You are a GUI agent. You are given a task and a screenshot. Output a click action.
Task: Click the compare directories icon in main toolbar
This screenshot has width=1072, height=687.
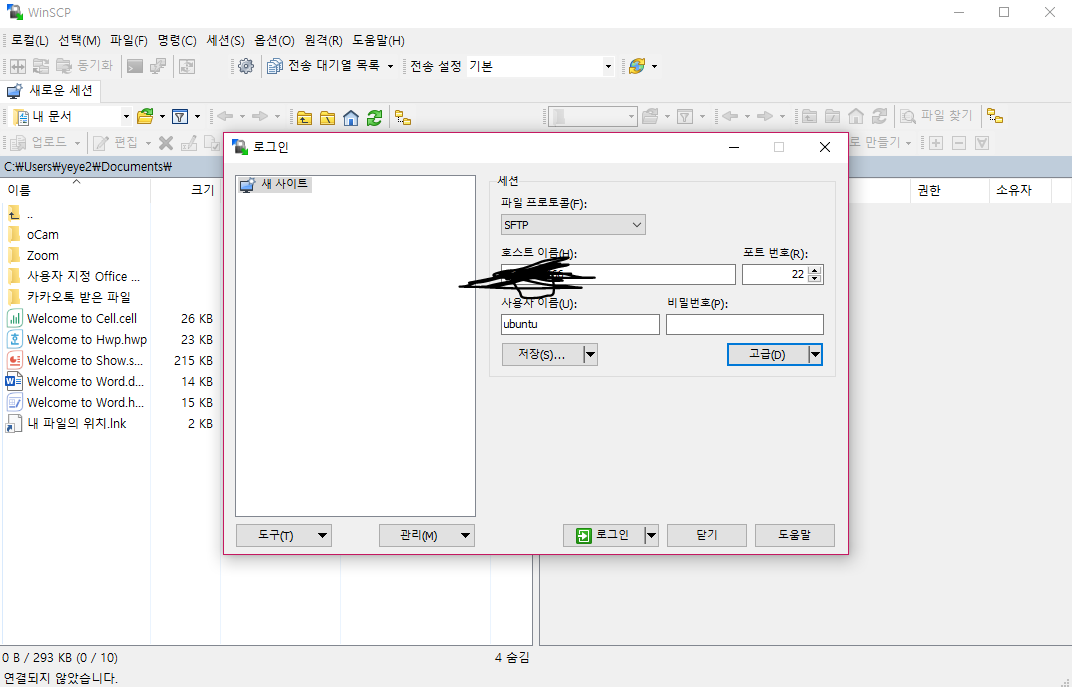coord(18,66)
